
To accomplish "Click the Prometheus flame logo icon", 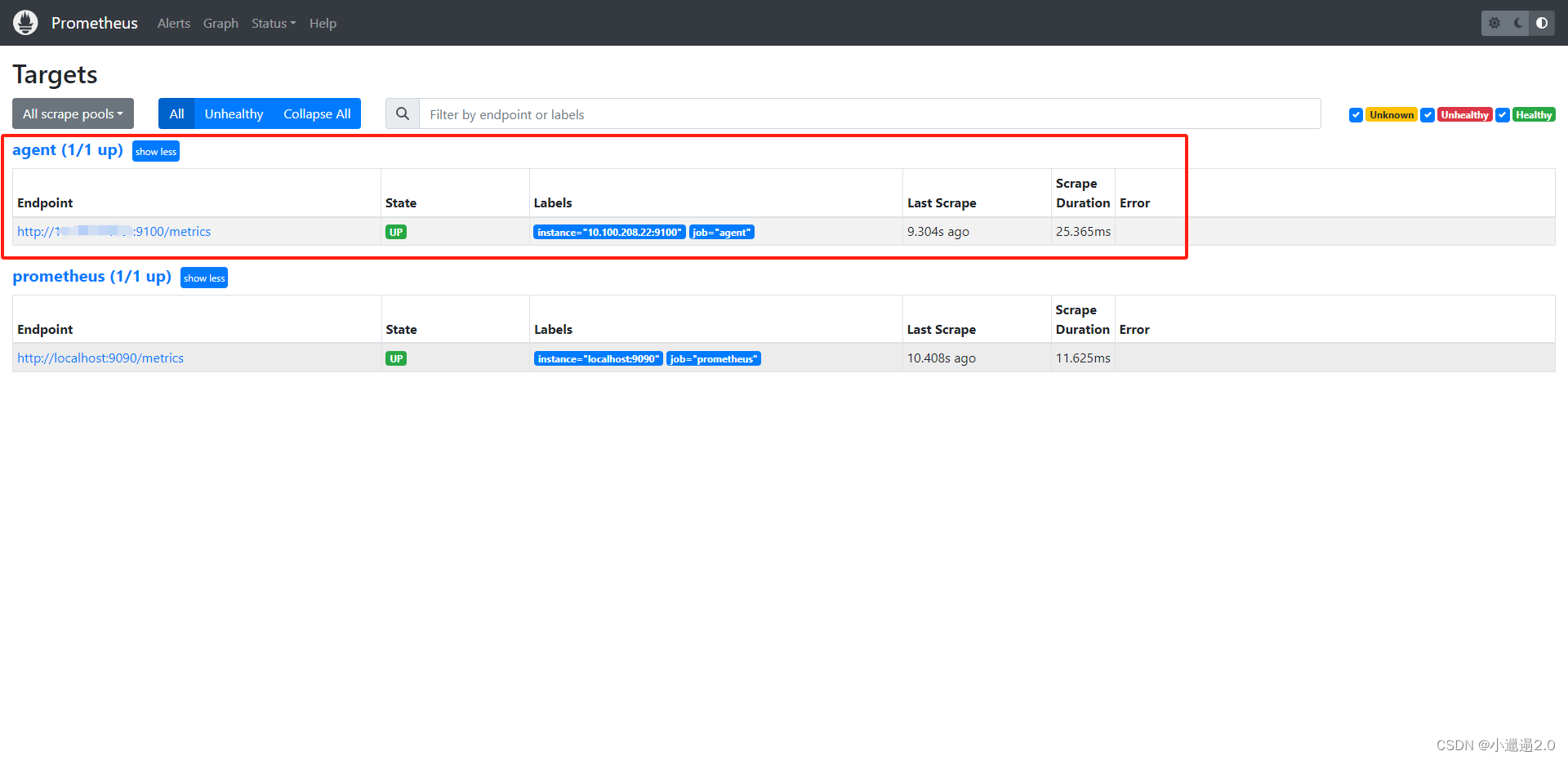I will [x=25, y=23].
